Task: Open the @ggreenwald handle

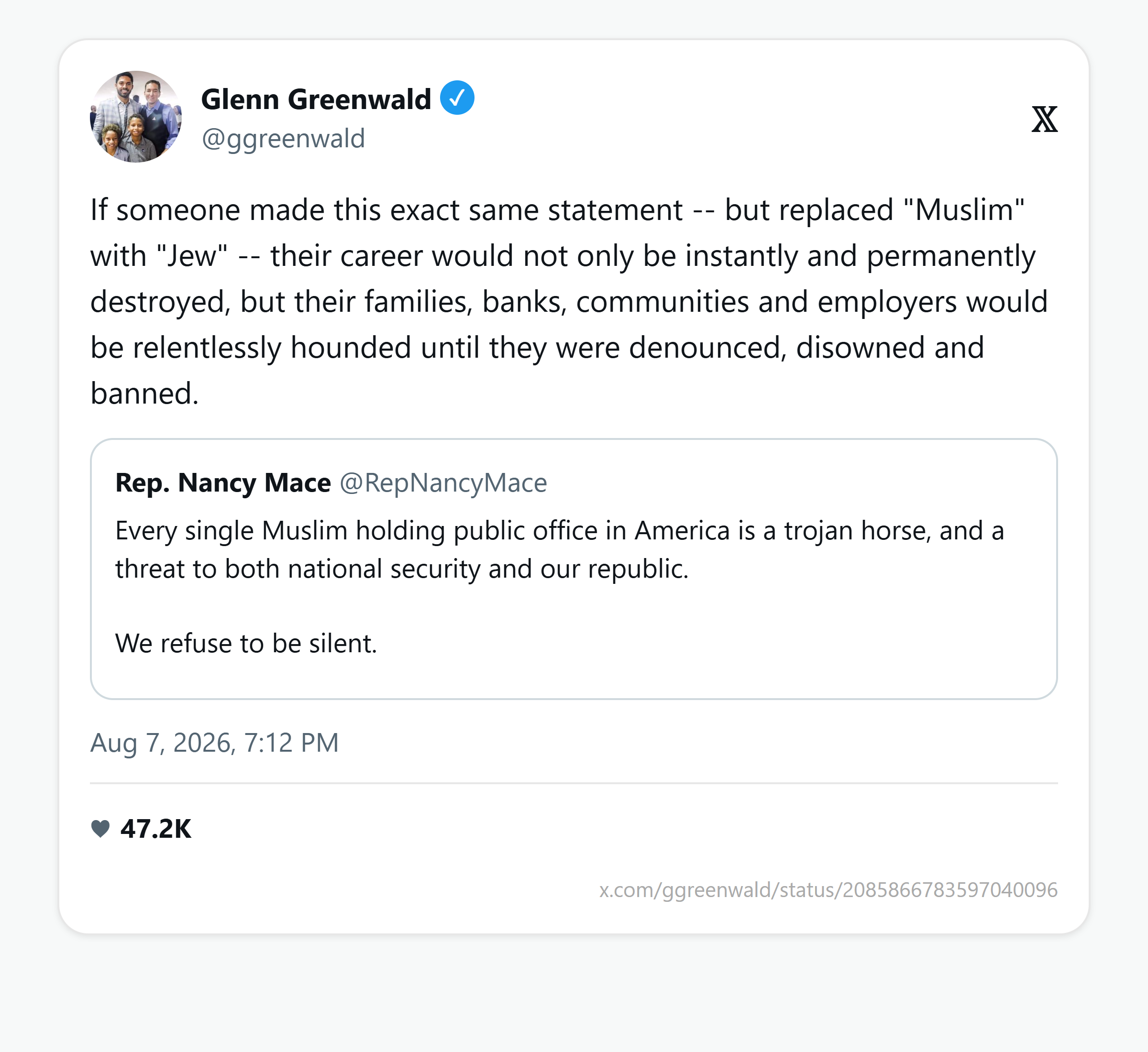Action: (x=283, y=138)
